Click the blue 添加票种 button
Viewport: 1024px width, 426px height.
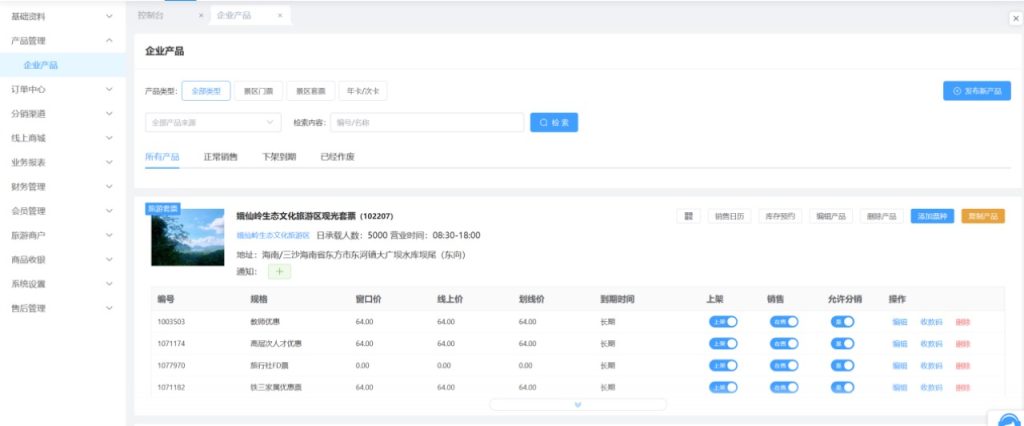click(933, 216)
